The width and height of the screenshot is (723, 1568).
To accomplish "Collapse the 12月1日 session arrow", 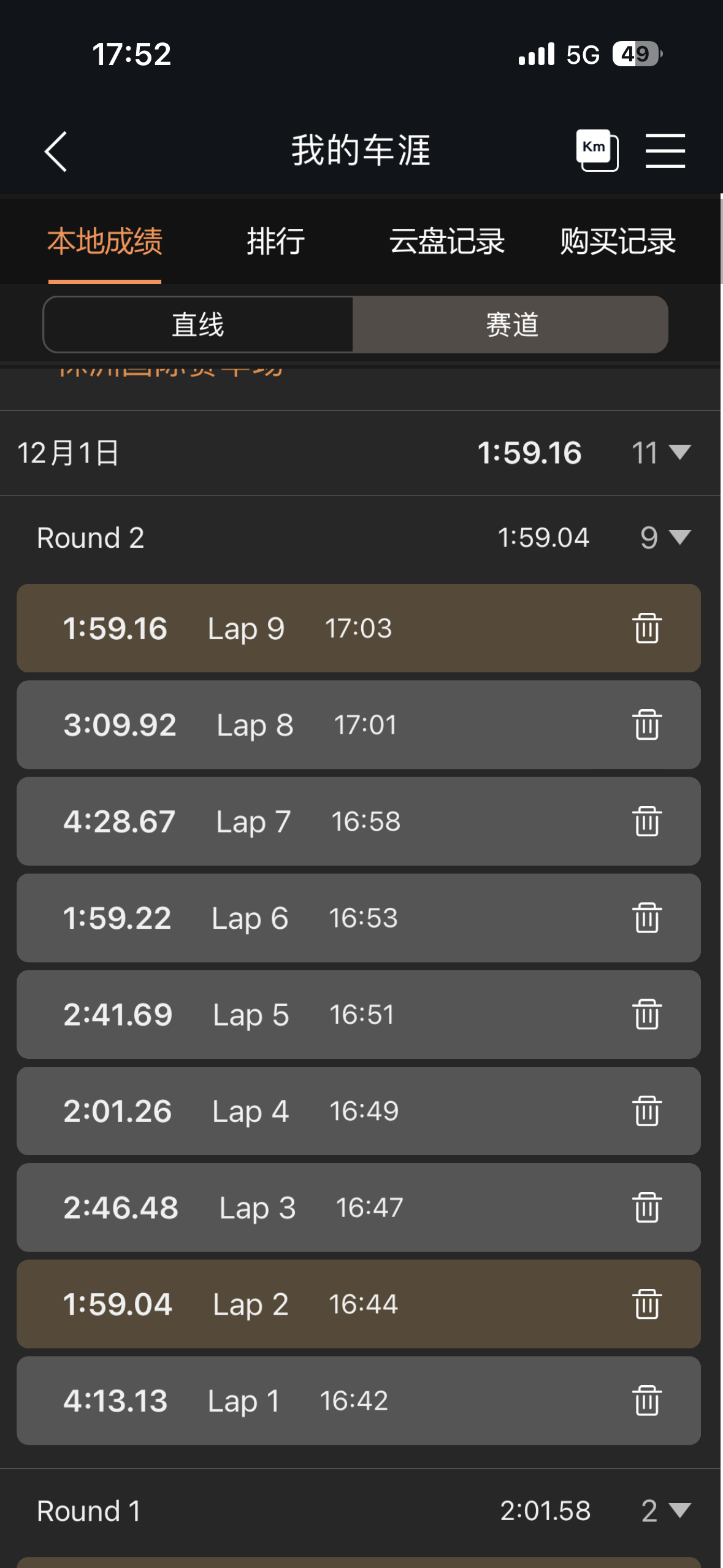I will click(x=679, y=453).
